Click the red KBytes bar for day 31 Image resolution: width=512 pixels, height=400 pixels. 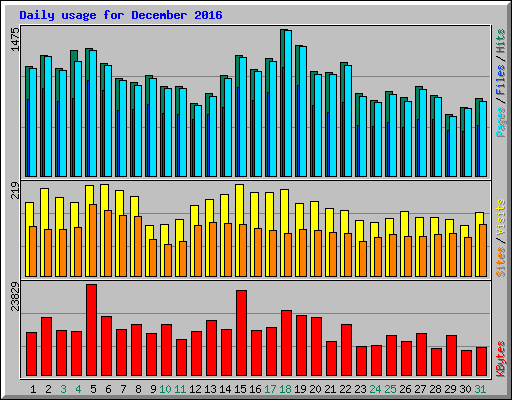pyautogui.click(x=482, y=362)
